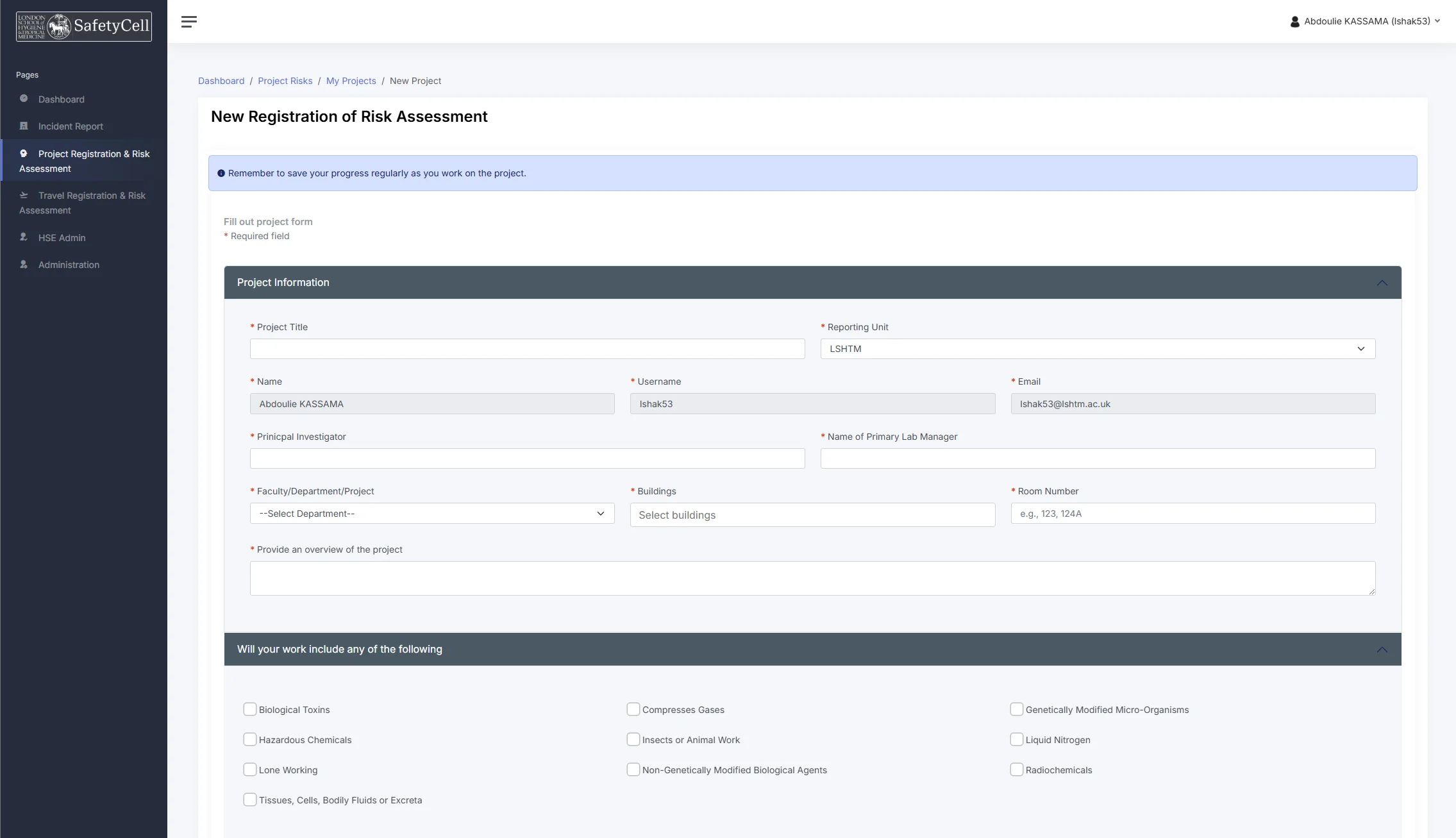The width and height of the screenshot is (1456, 838).
Task: Click the SafetyCell logo
Action: click(x=83, y=26)
